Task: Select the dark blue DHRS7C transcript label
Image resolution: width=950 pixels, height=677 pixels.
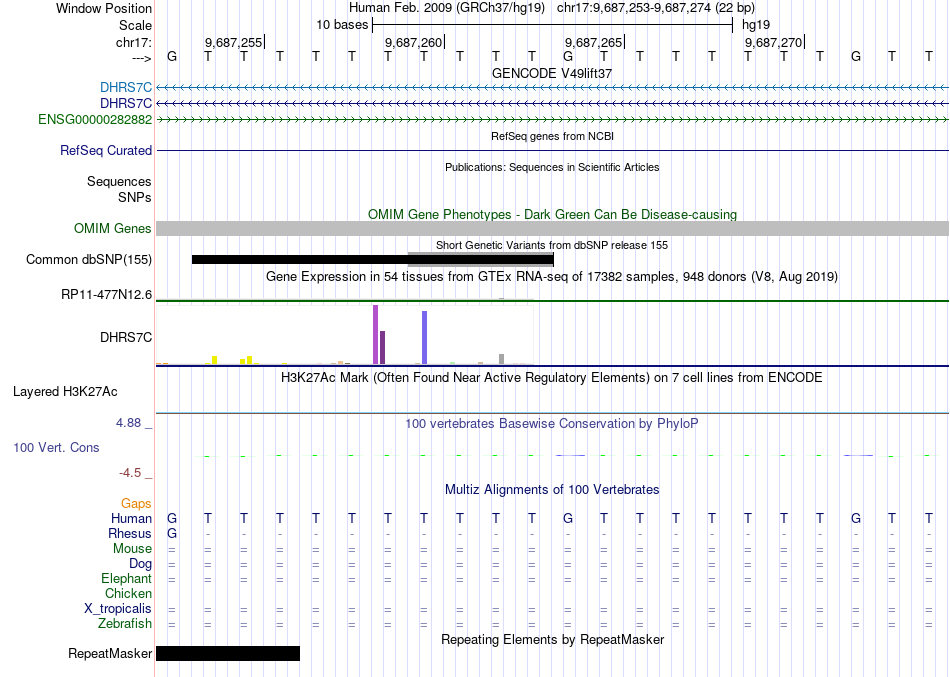Action: (x=126, y=104)
